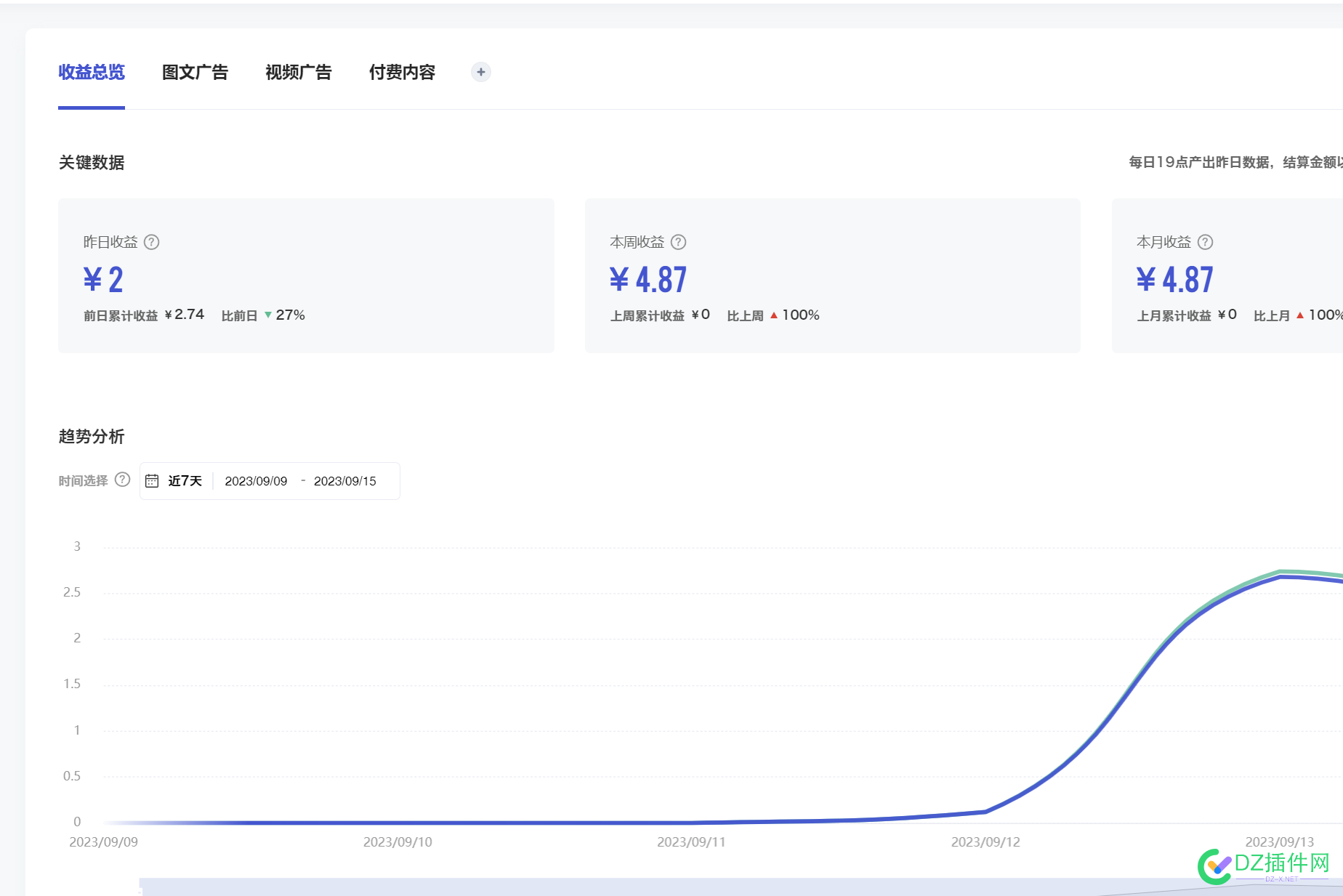Click the plus icon after 付费内容
This screenshot has width=1343, height=896.
click(x=480, y=72)
